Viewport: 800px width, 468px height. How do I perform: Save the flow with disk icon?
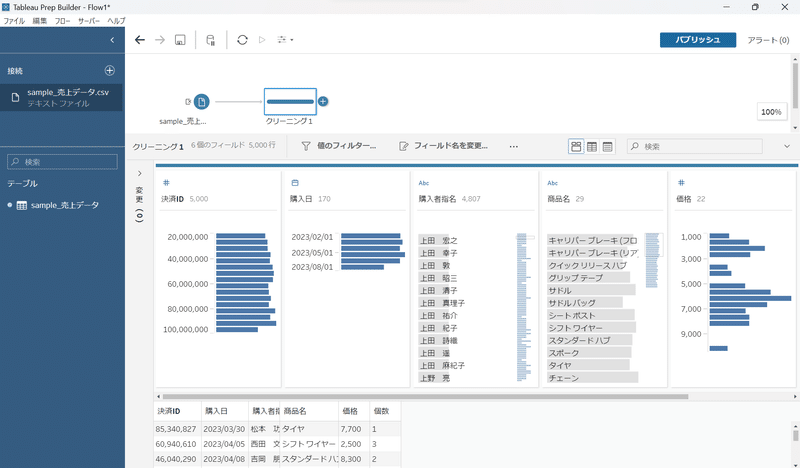point(180,40)
